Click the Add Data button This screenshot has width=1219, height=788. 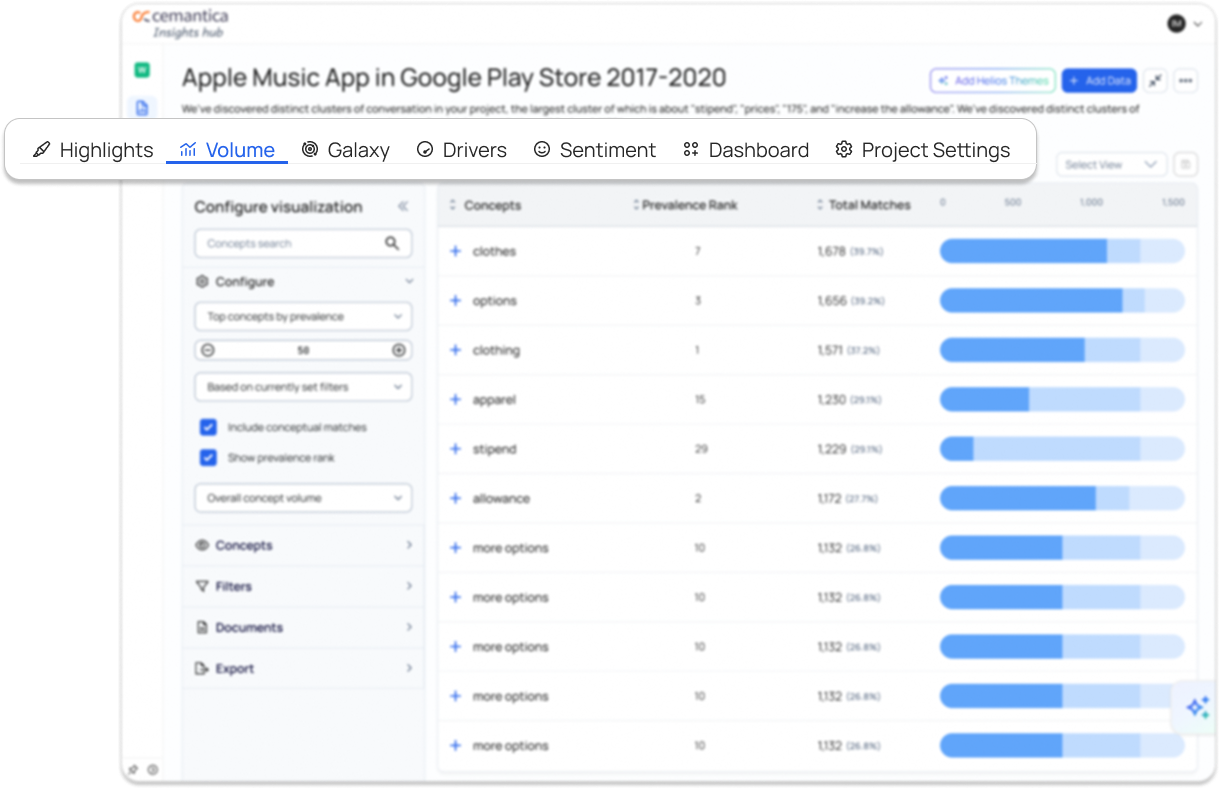click(1100, 81)
